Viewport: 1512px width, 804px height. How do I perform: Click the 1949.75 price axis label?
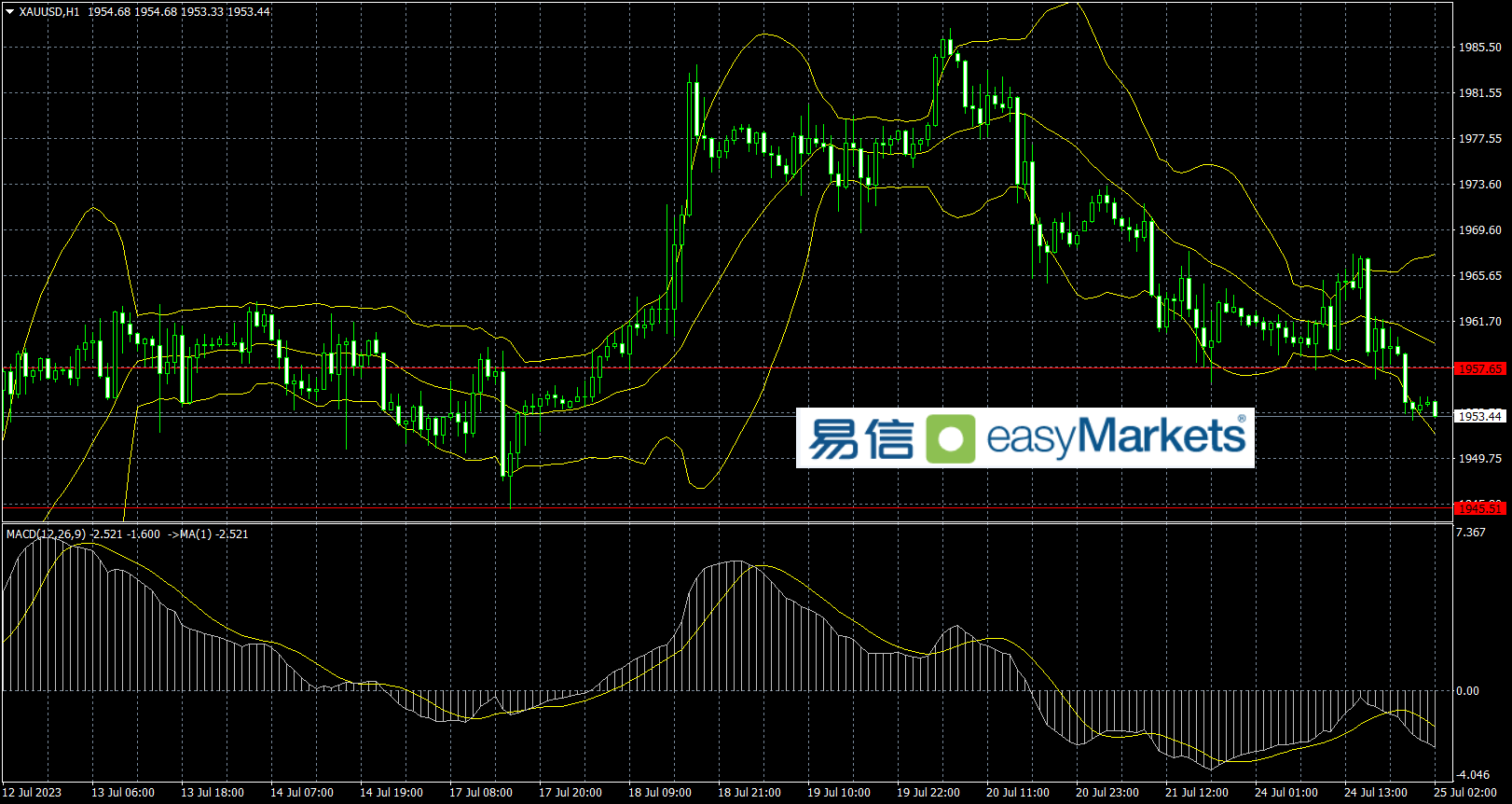coord(1480,459)
